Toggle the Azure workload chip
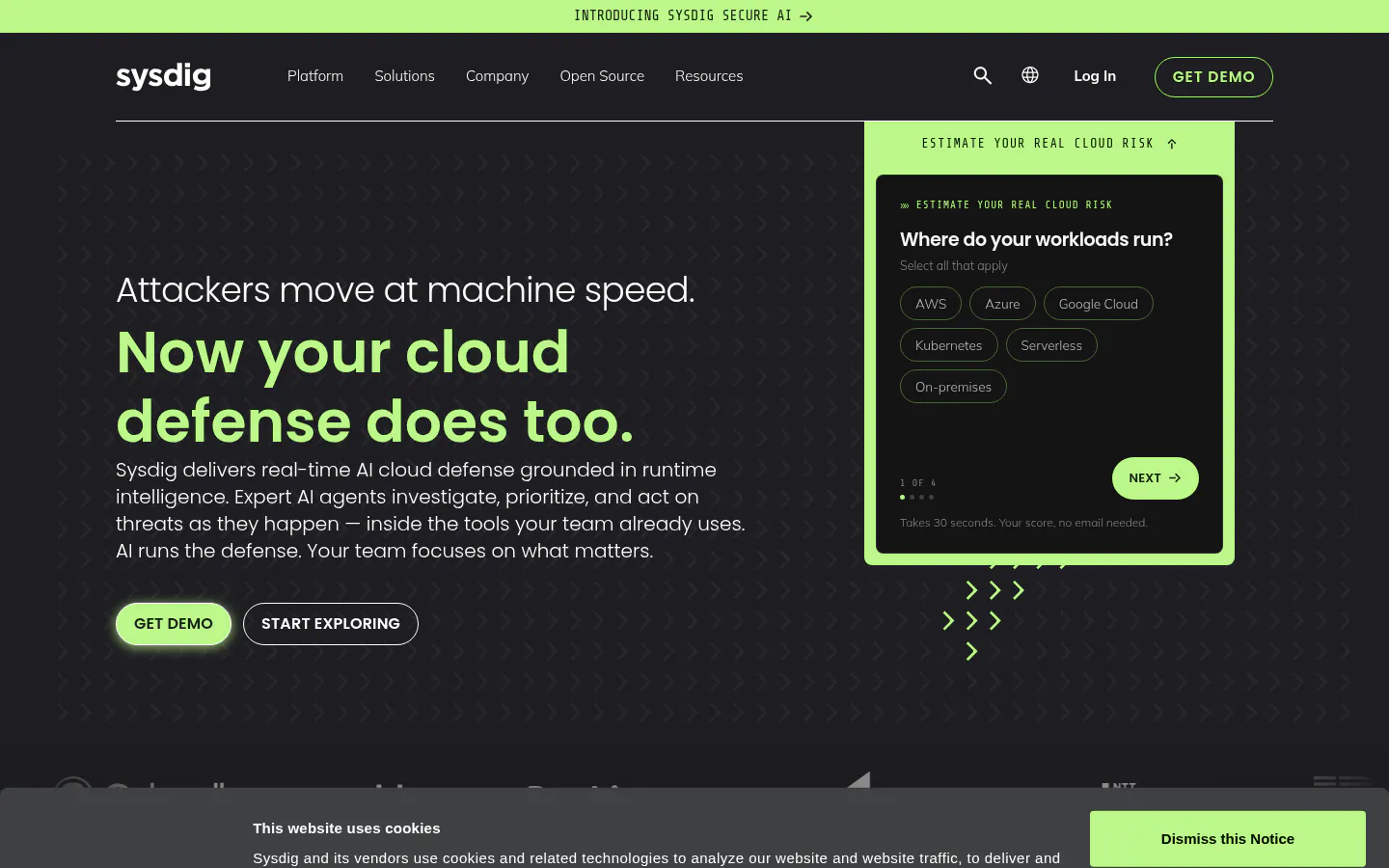Image resolution: width=1389 pixels, height=868 pixels. (1002, 304)
